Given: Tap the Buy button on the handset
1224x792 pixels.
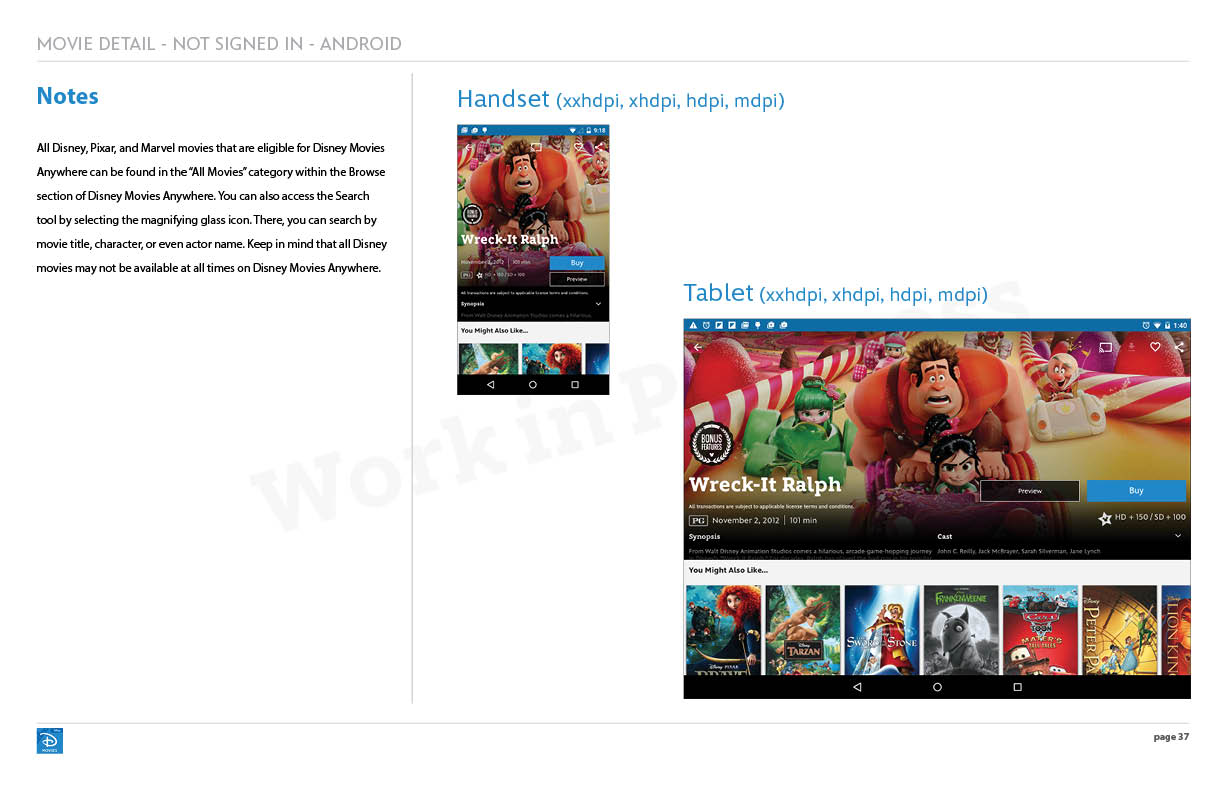Looking at the screenshot, I should [577, 263].
